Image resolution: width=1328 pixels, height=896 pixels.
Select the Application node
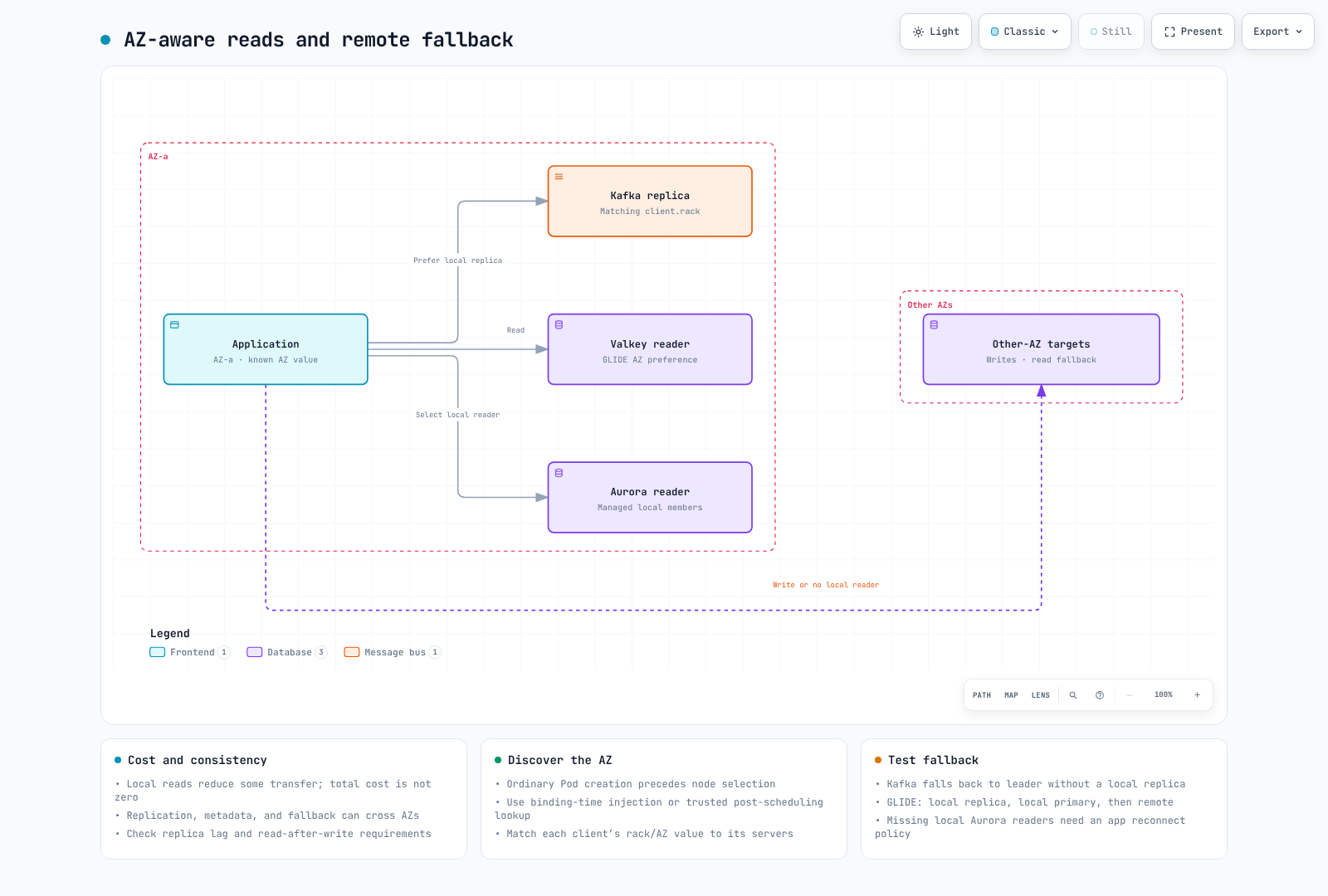(x=266, y=349)
